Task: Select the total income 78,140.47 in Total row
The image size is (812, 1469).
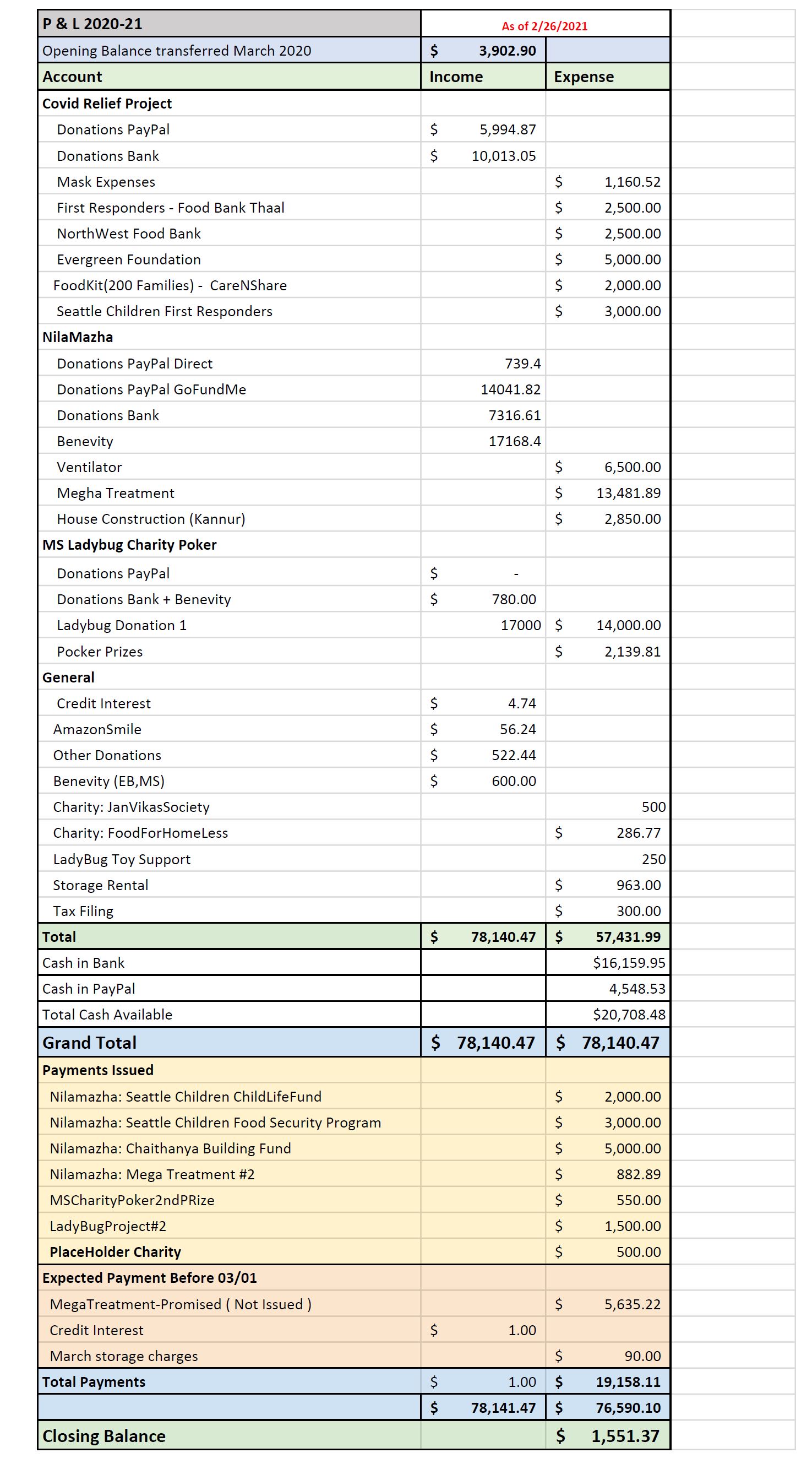Action: click(483, 936)
